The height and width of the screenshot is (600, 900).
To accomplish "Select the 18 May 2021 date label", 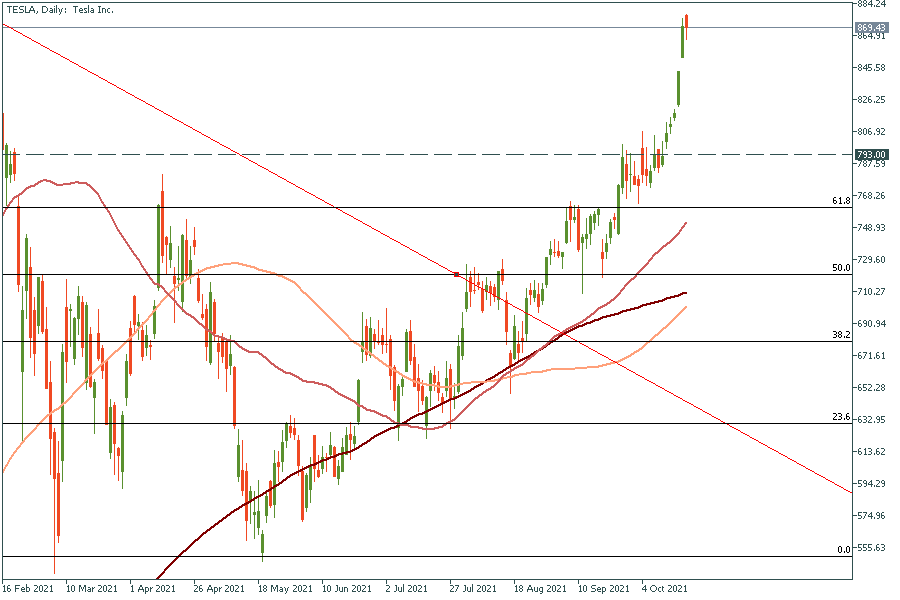I will (x=281, y=589).
